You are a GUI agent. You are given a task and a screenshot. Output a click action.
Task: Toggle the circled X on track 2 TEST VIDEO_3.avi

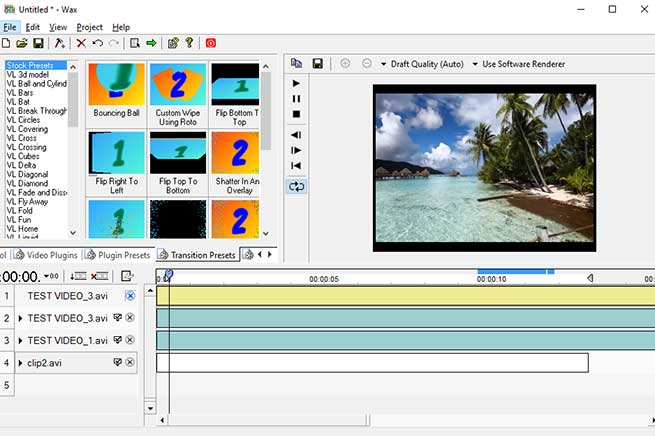(x=130, y=318)
